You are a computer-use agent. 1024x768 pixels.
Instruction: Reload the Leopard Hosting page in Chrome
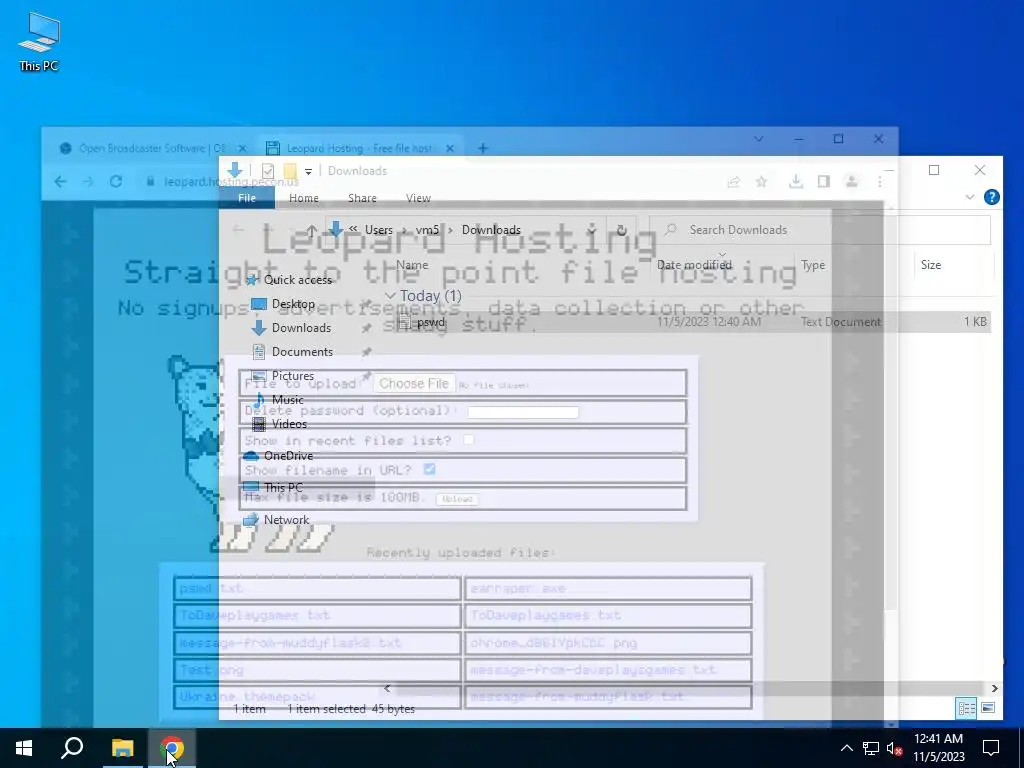116,182
